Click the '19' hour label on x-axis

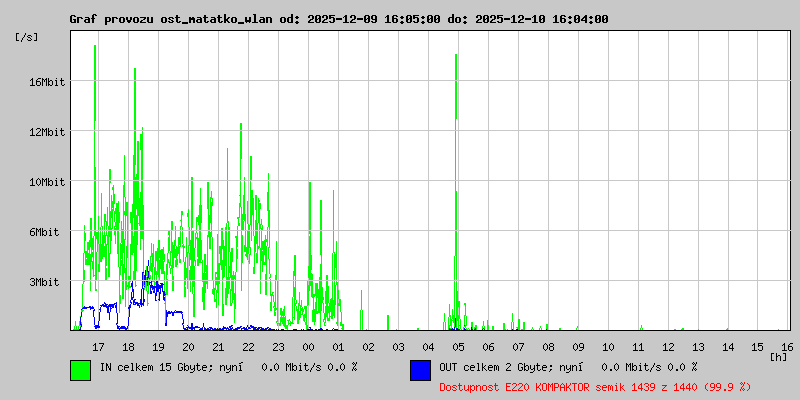[159, 347]
